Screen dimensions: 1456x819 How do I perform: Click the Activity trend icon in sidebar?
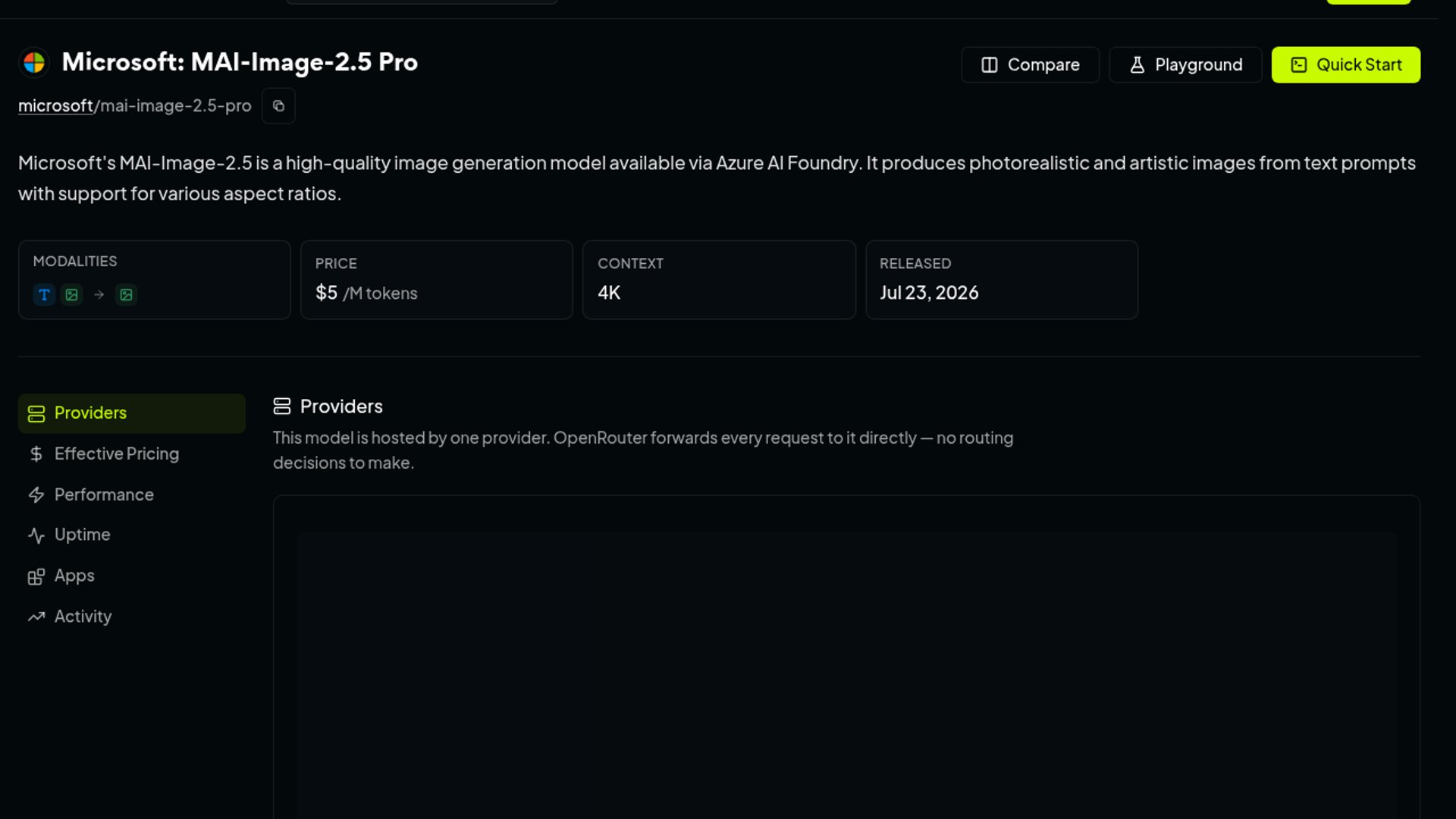click(x=36, y=617)
